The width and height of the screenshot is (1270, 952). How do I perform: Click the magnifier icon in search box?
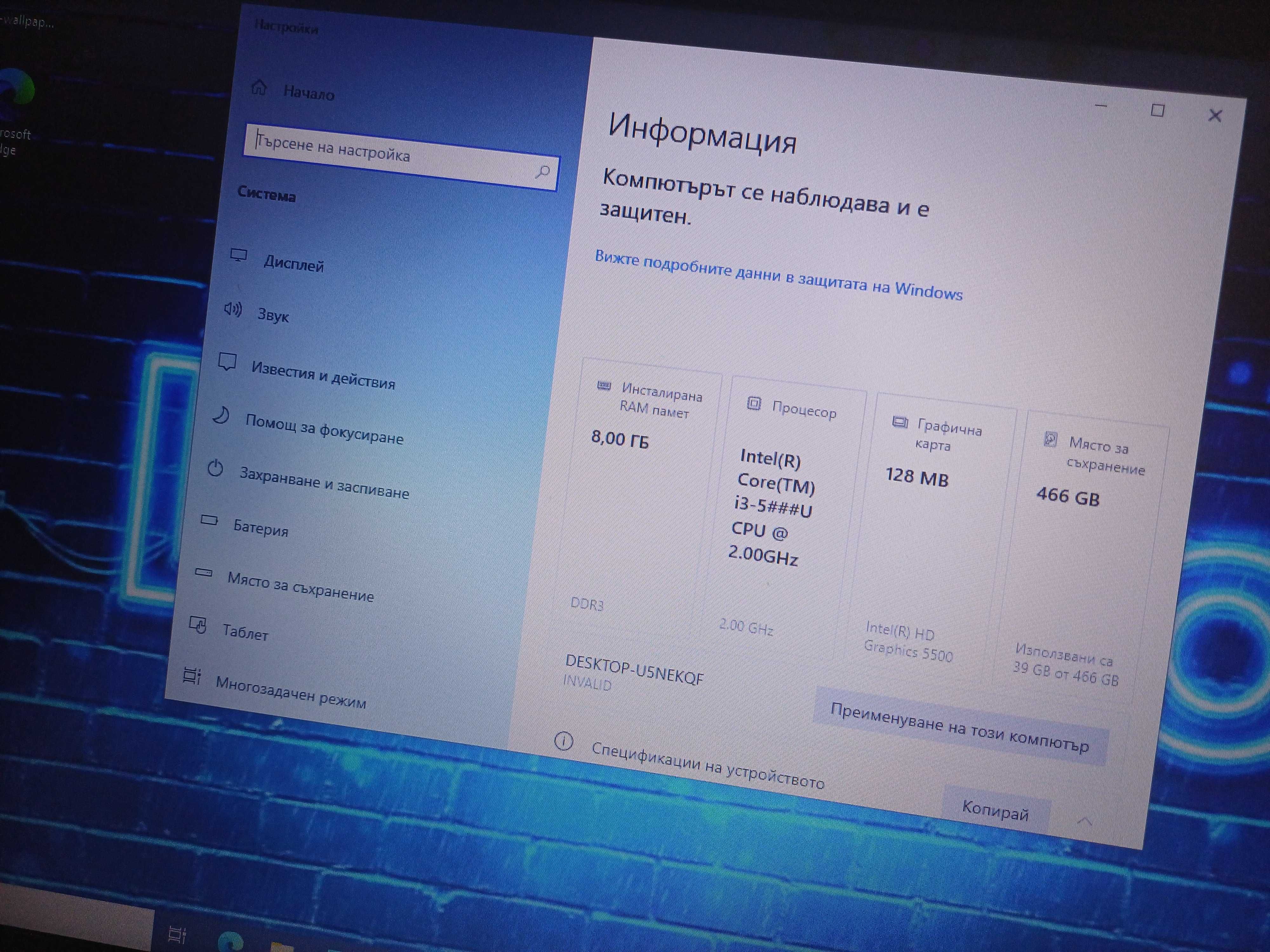[x=542, y=172]
